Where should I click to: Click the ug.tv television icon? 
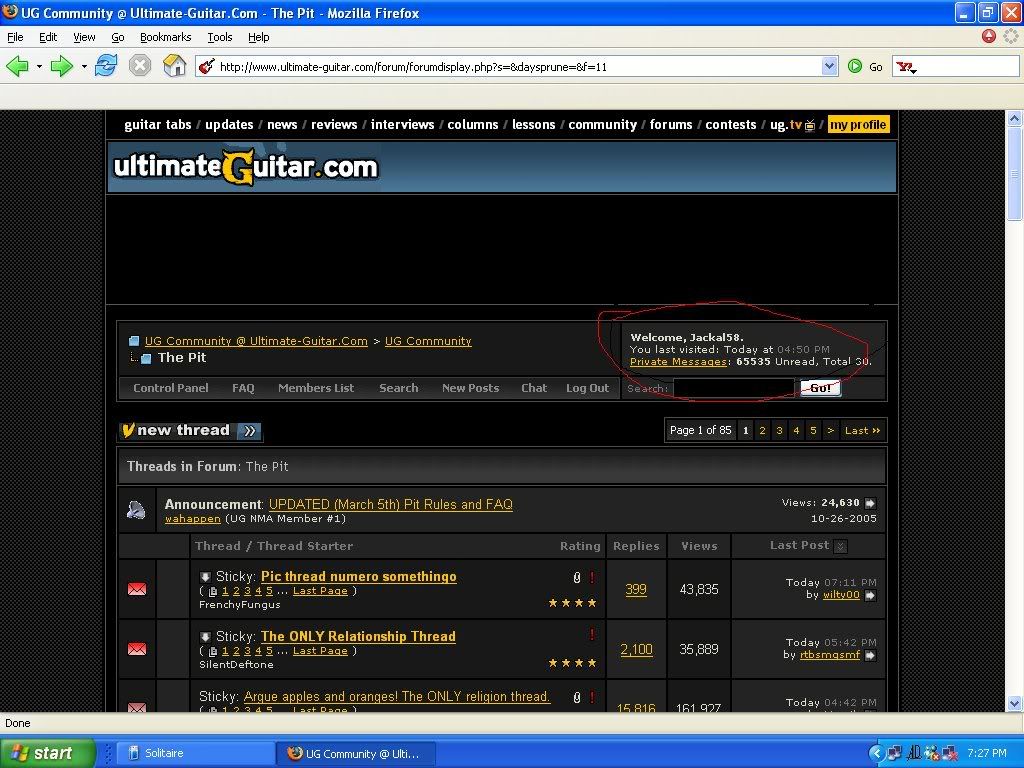[x=810, y=125]
